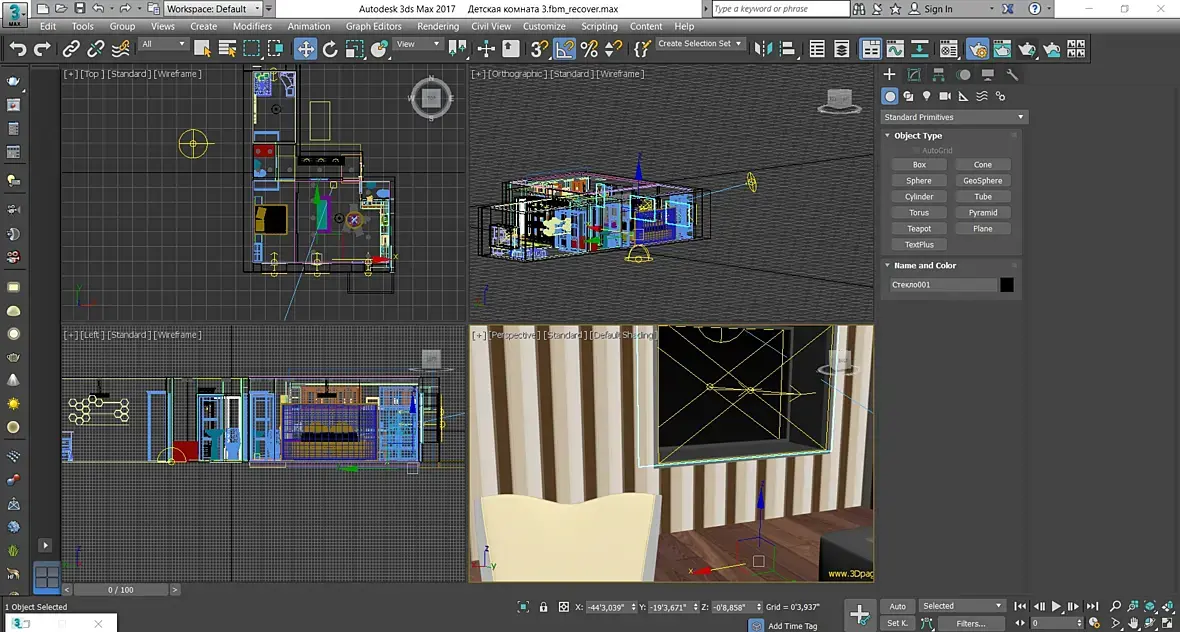Activate the Select and Rotate tool

click(330, 48)
